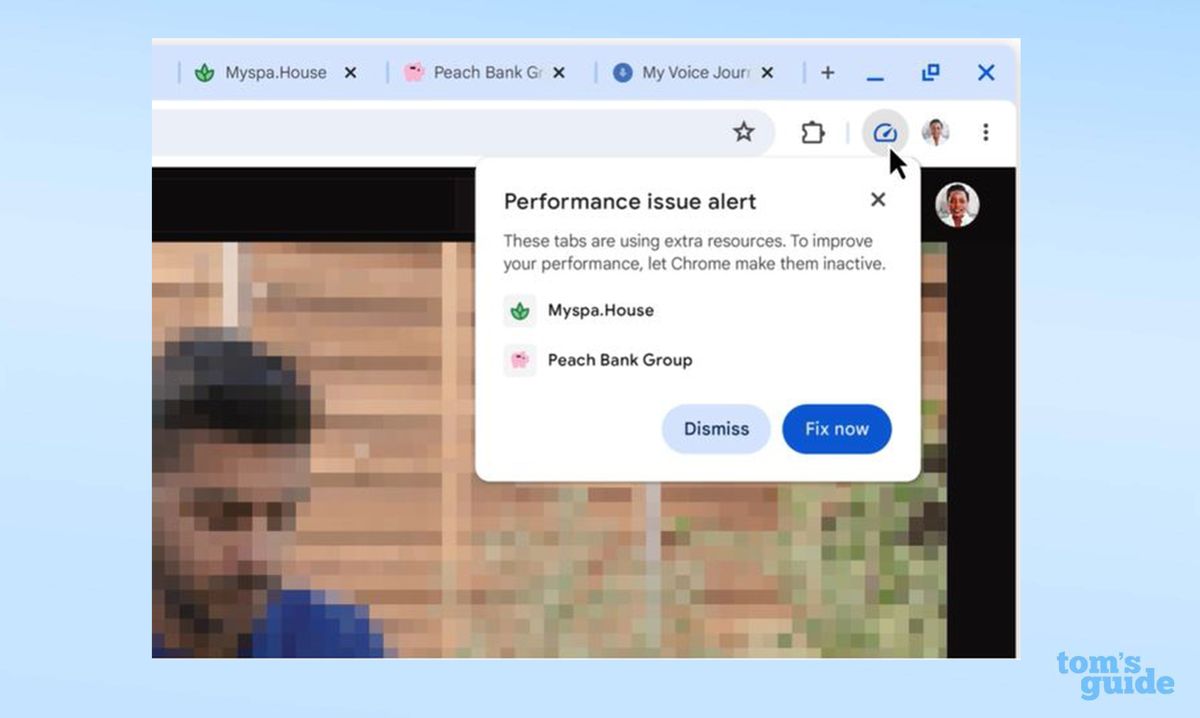Restore the browser window size
This screenshot has height=718, width=1200.
(930, 72)
